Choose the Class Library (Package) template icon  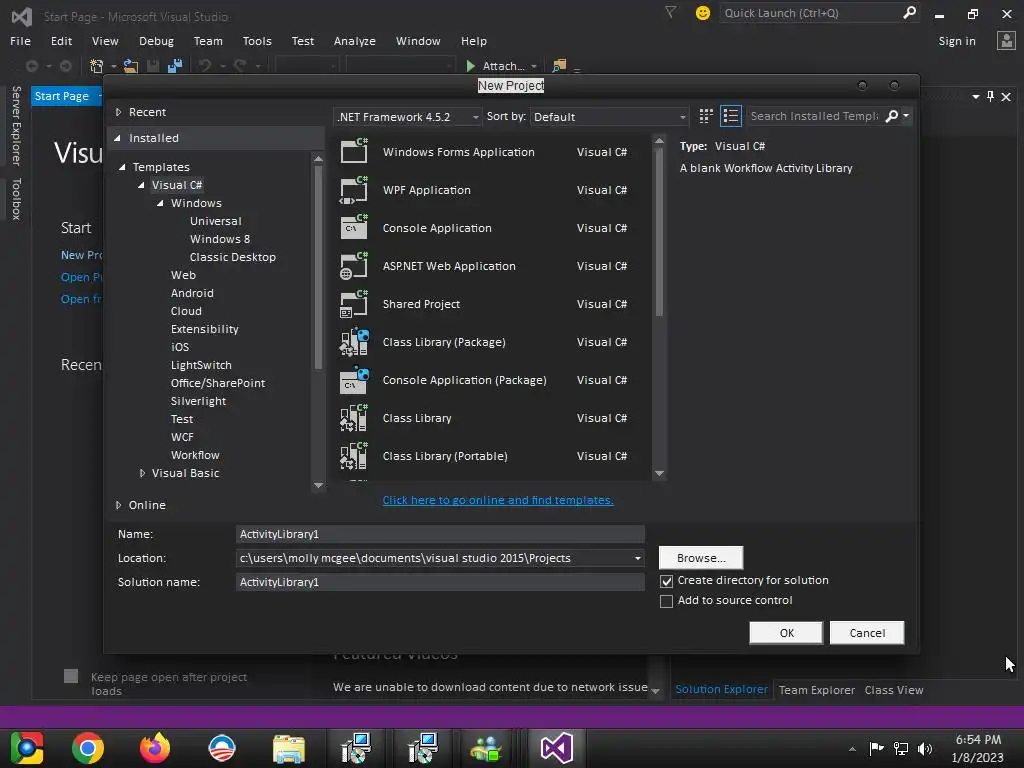click(354, 342)
